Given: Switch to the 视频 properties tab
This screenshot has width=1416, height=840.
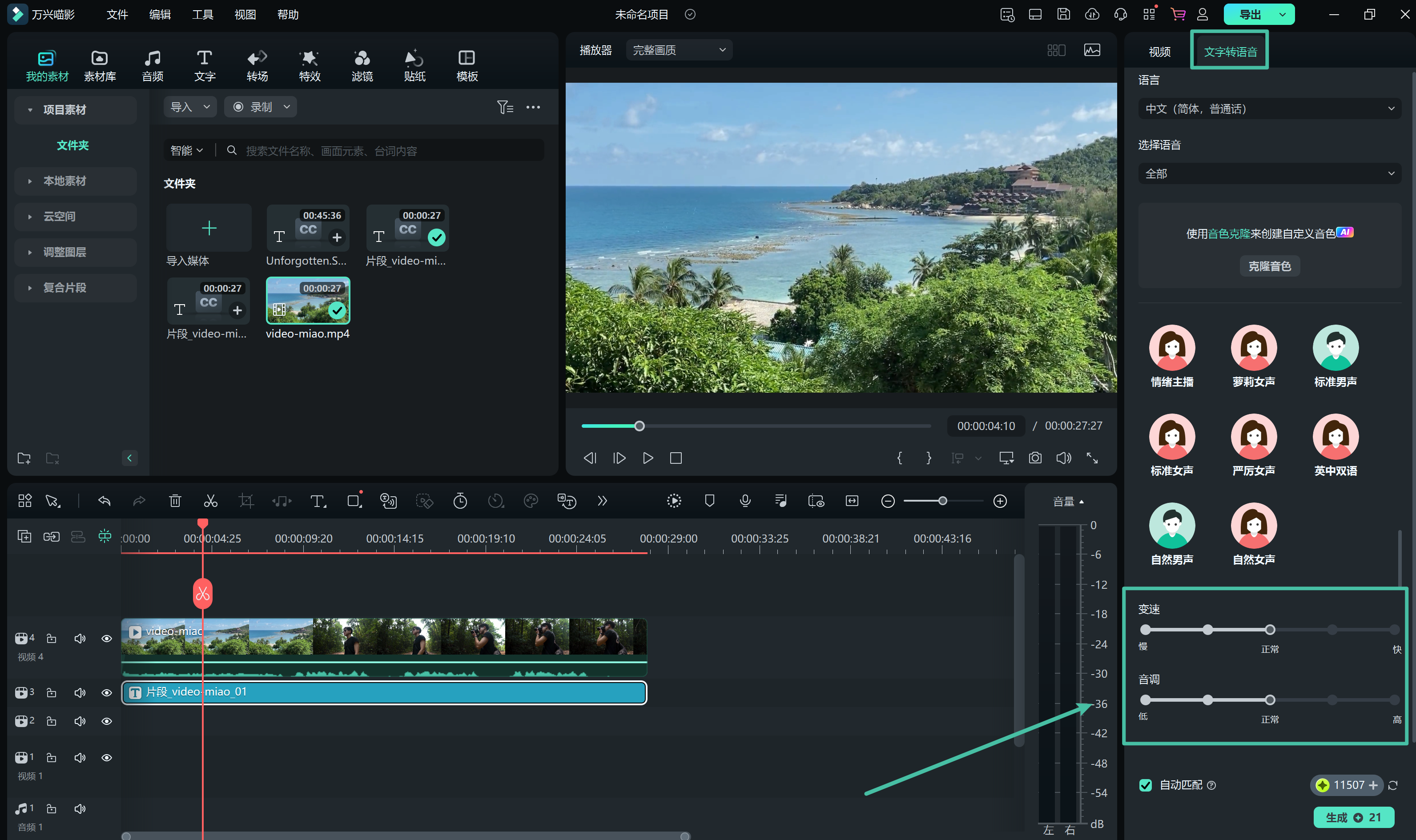Looking at the screenshot, I should tap(1160, 52).
